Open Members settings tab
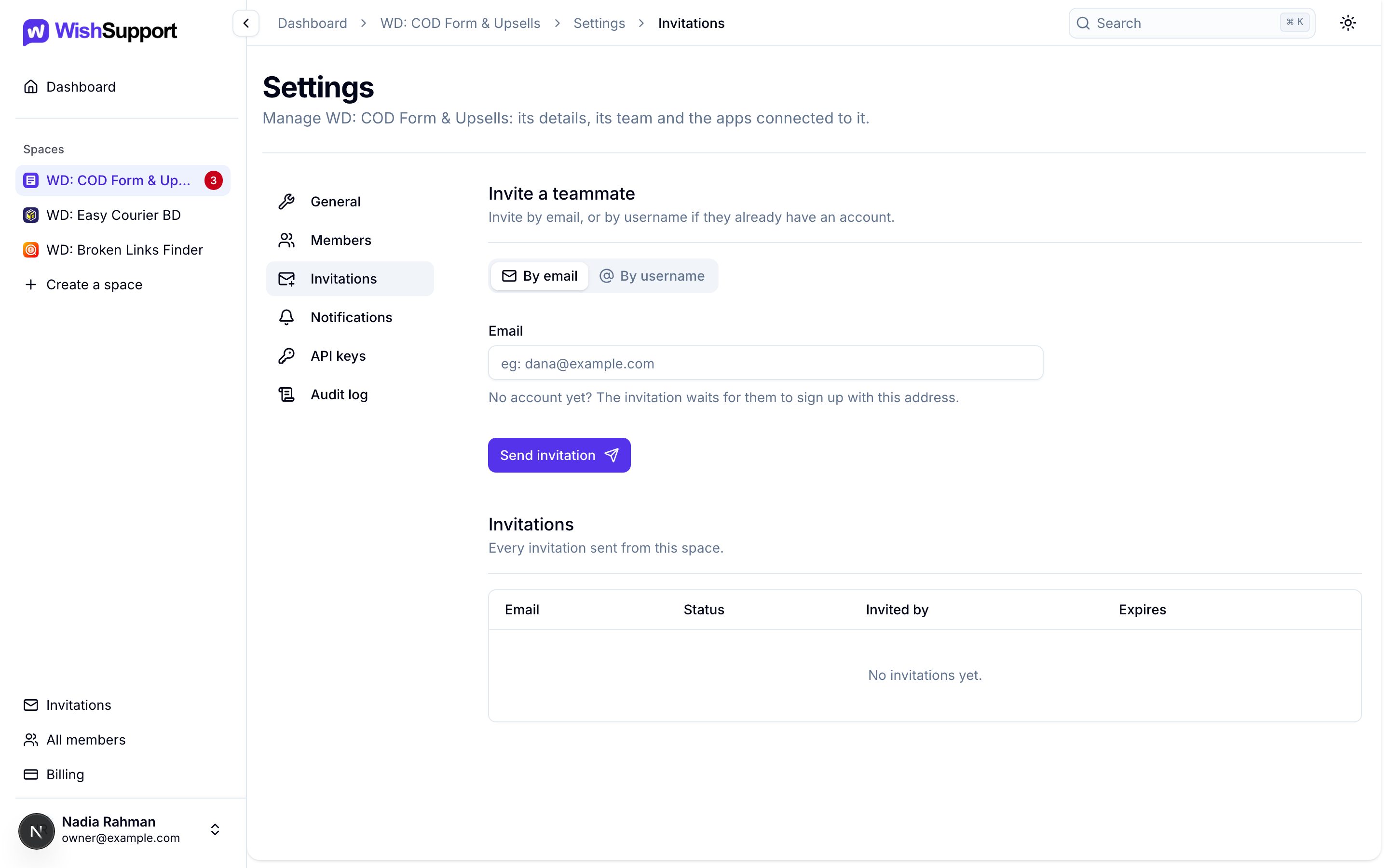Image resolution: width=1389 pixels, height=868 pixels. pyautogui.click(x=350, y=240)
